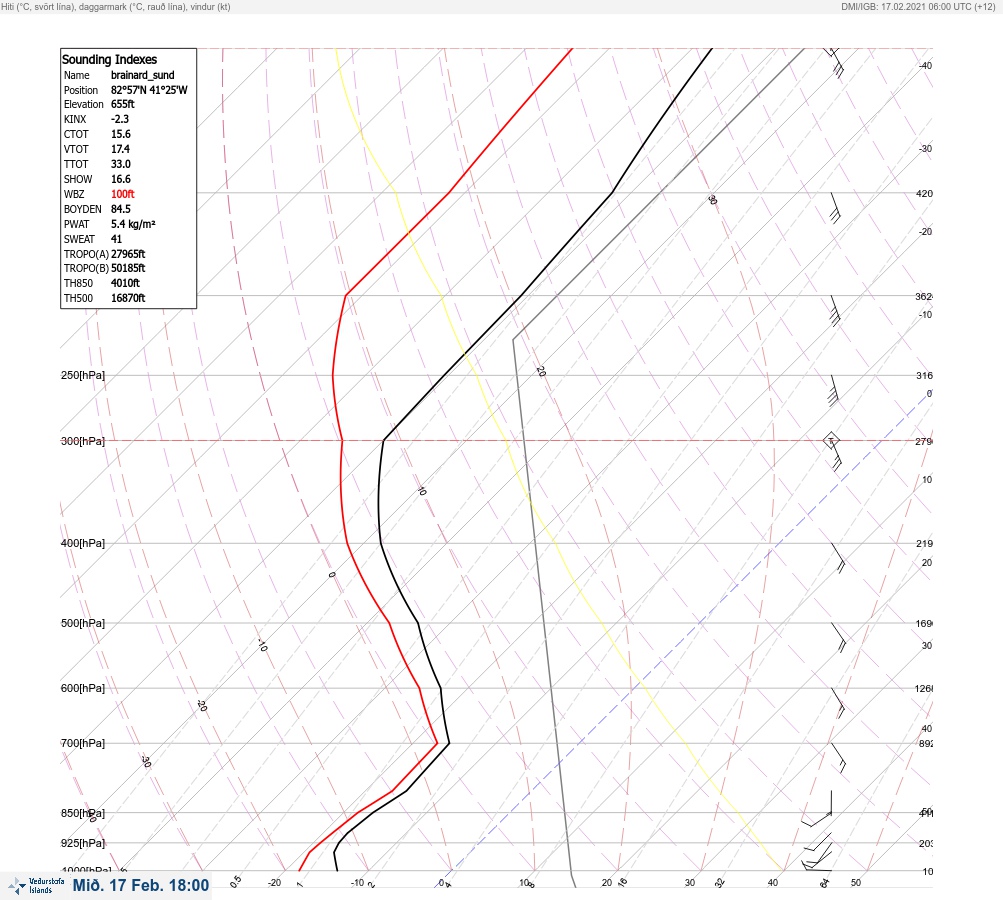Click the TROPO(B) value 50185ft
This screenshot has height=900, width=1003.
[x=128, y=268]
